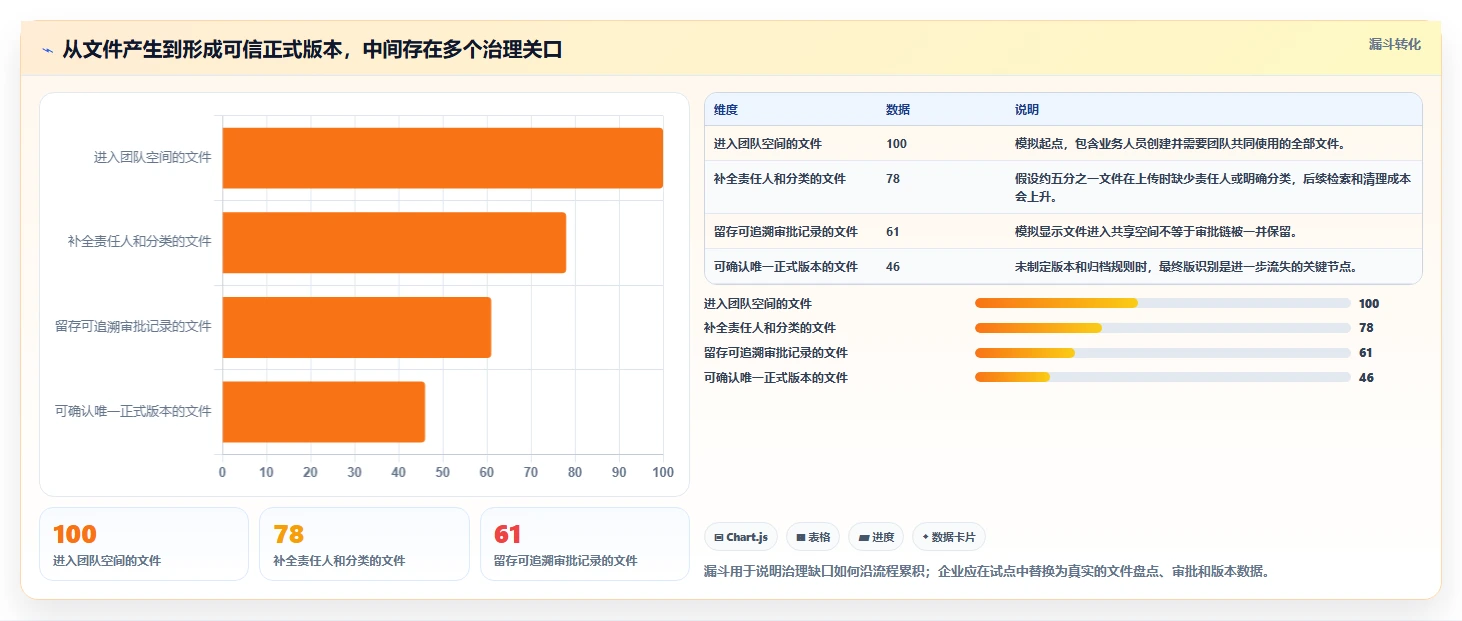Click the footer note starting with 漏斗用于说明
This screenshot has width=1462, height=621.
[x=987, y=572]
